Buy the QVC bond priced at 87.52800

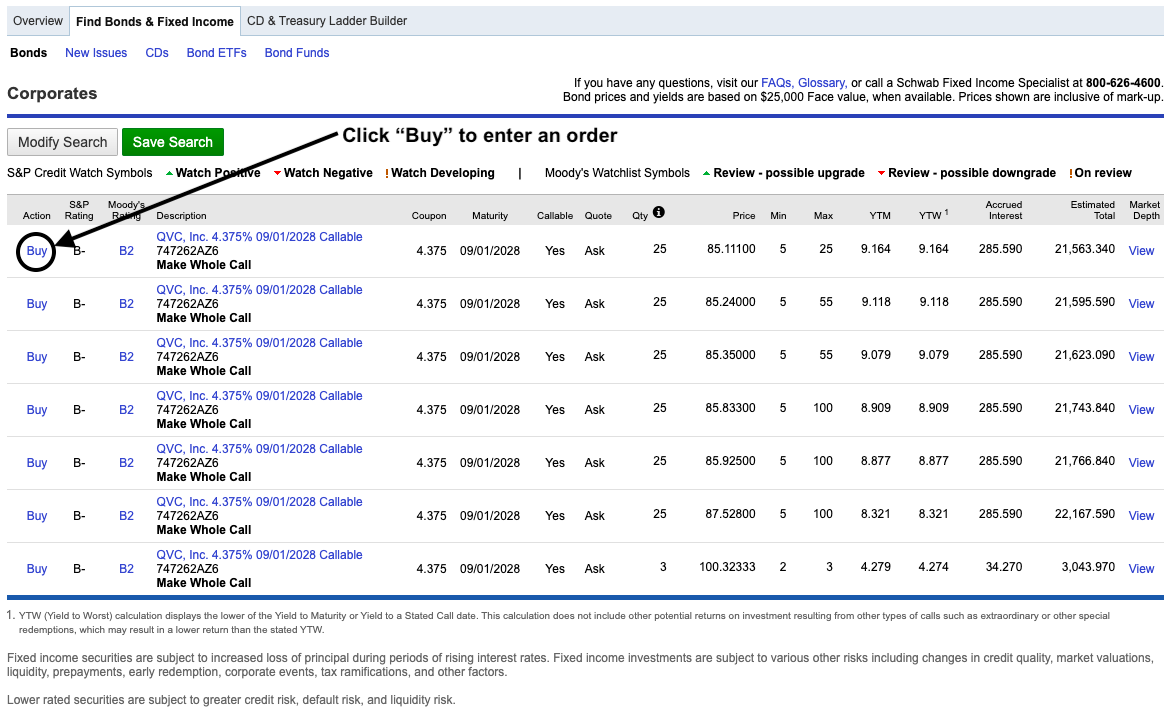pos(36,516)
